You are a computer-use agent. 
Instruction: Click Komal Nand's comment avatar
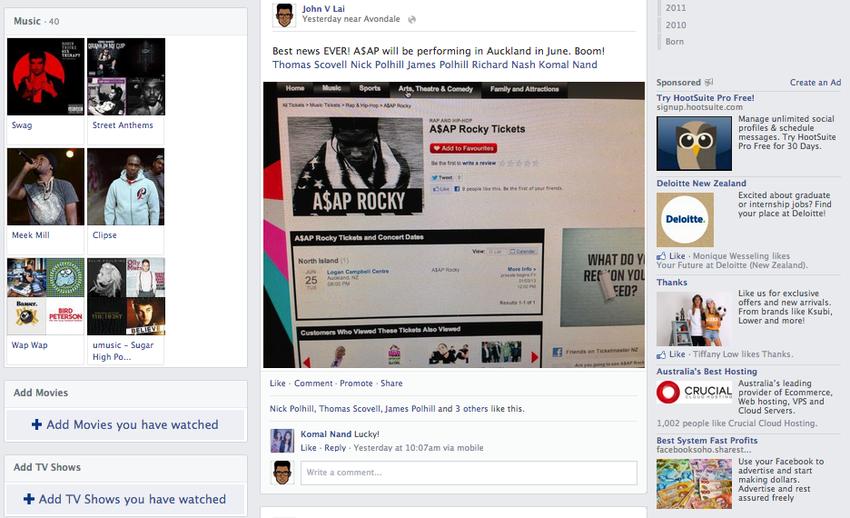(x=283, y=441)
